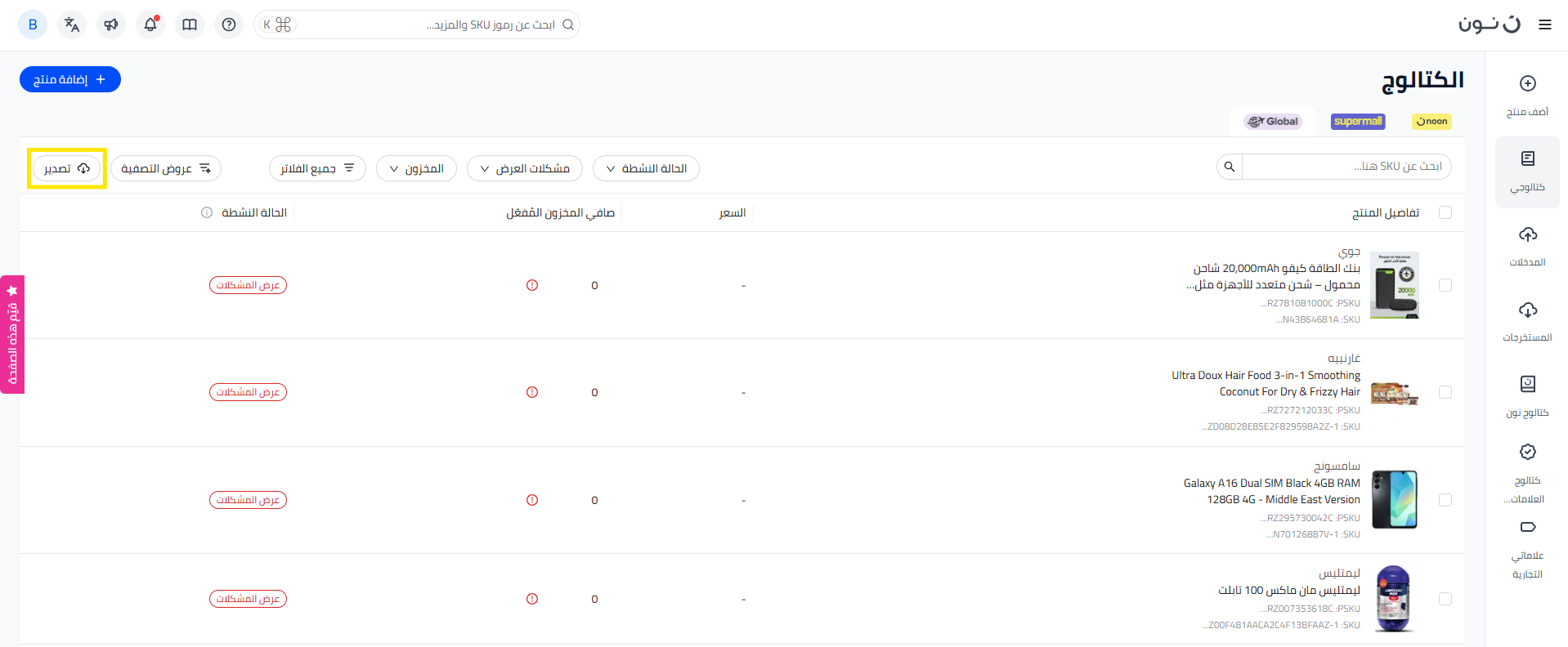Viewport: 1568px width, 647px height.
Task: Open كتالوج نون in the sidebar
Action: [1527, 397]
